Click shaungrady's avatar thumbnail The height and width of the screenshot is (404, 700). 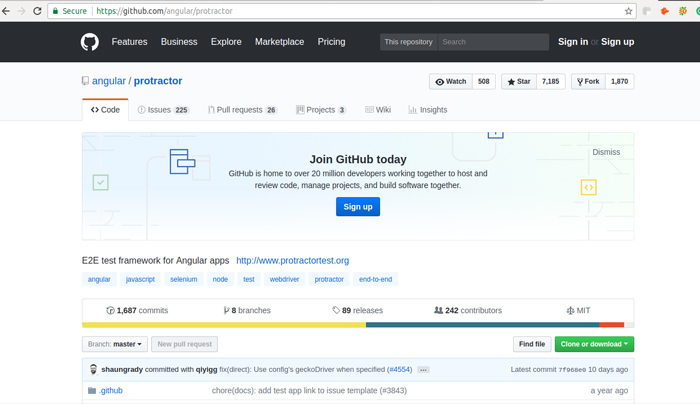(93, 369)
